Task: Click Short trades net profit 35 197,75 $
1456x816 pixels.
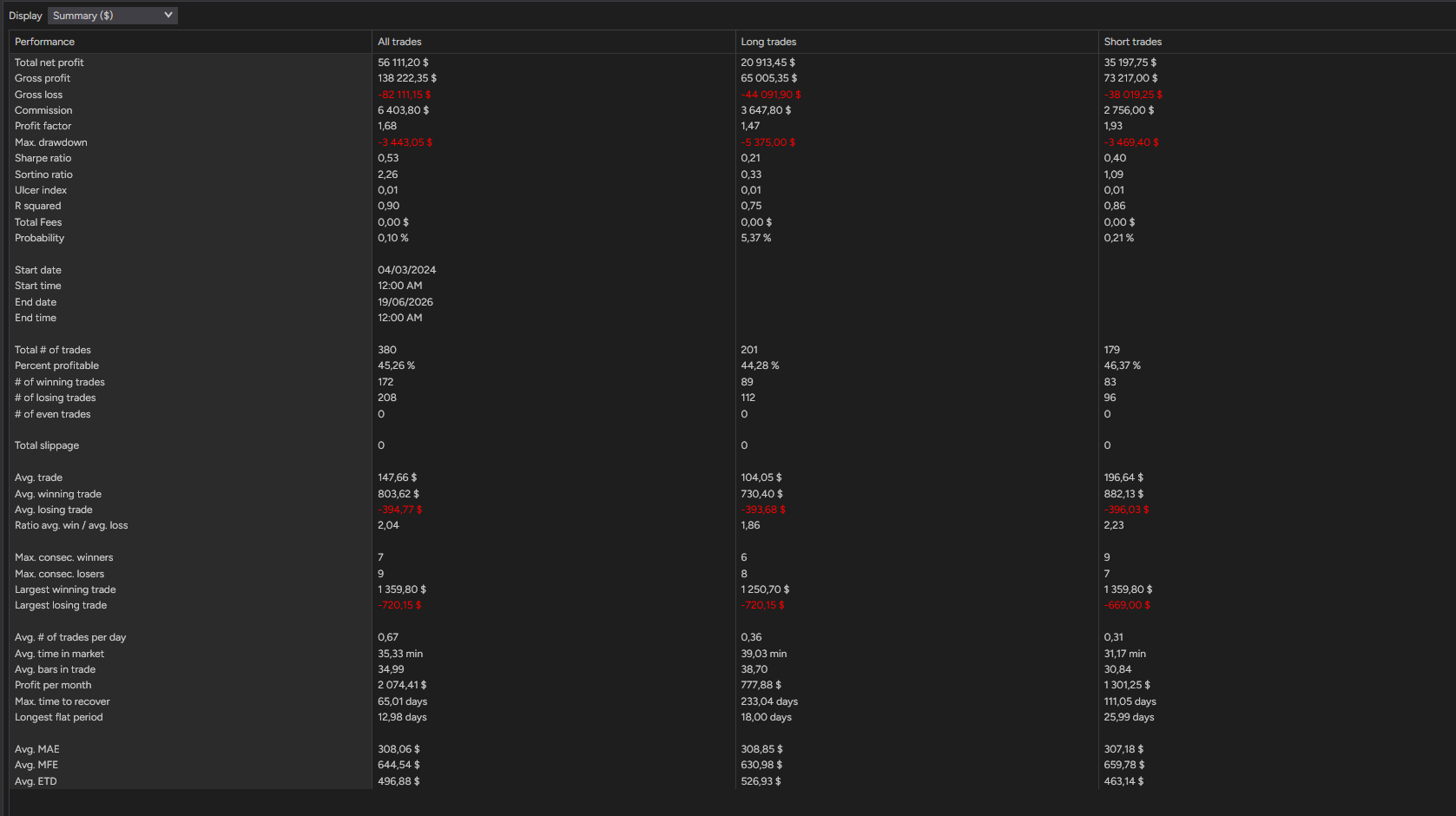Action: (x=1130, y=63)
